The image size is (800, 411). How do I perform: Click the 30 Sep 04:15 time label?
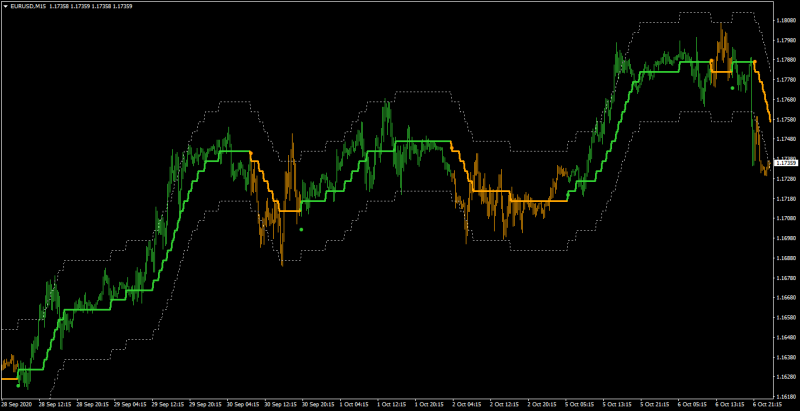tap(243, 403)
